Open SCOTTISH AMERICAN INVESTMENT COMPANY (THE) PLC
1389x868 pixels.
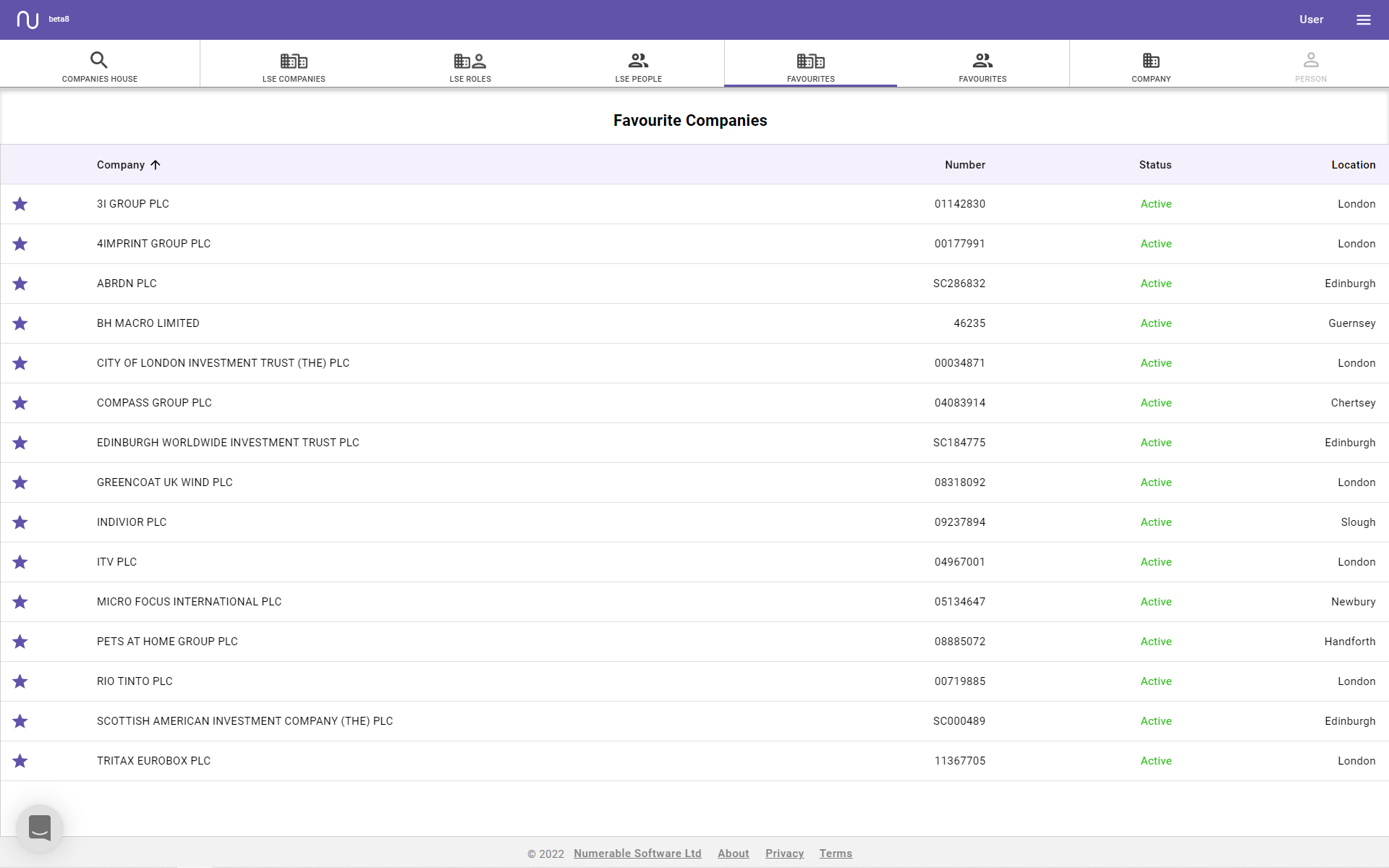(x=245, y=721)
